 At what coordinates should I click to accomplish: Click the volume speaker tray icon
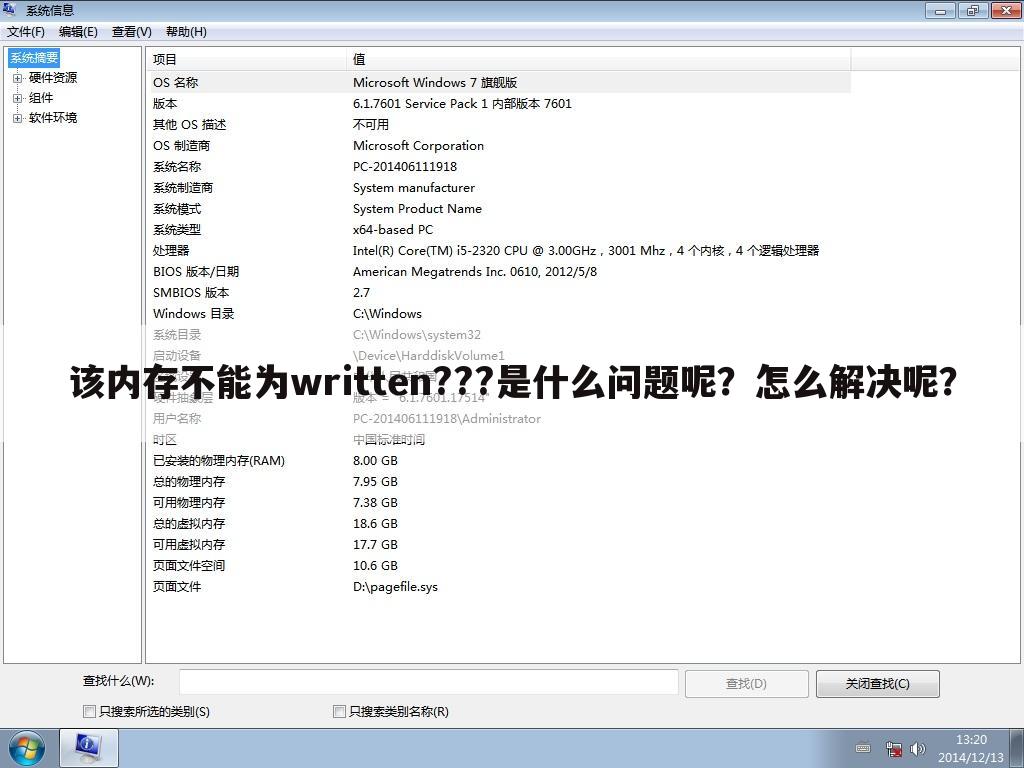[x=917, y=748]
